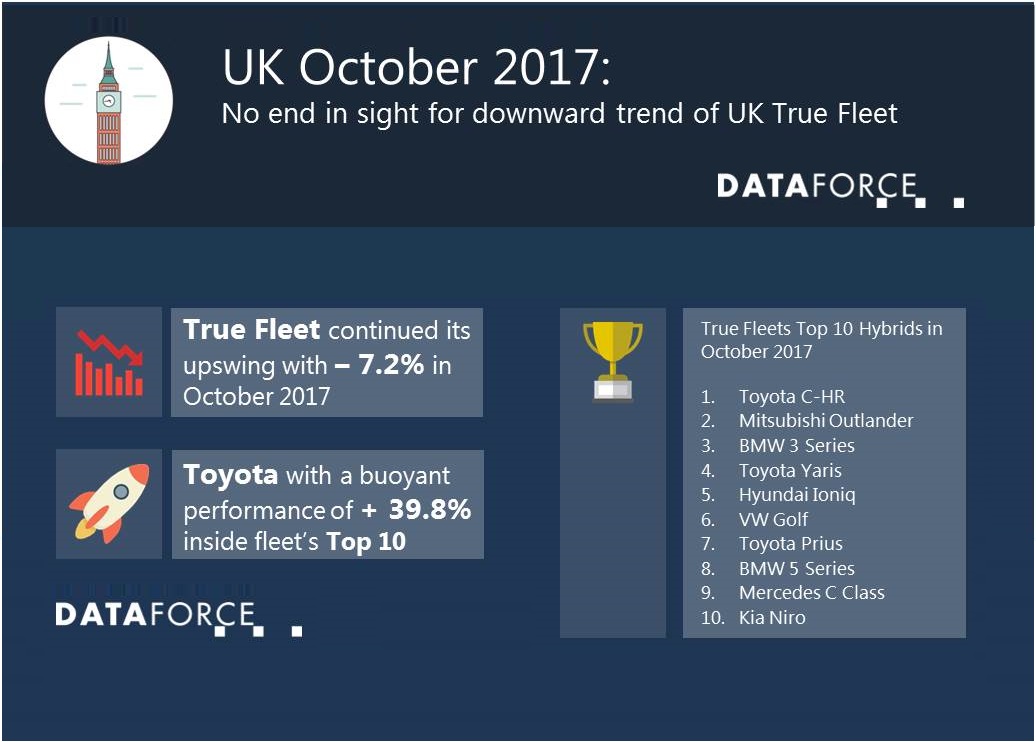Image resolution: width=1036 pixels, height=742 pixels.
Task: Select the 'True Fleets Top 10 Hybrids' heading
Action: [x=821, y=340]
